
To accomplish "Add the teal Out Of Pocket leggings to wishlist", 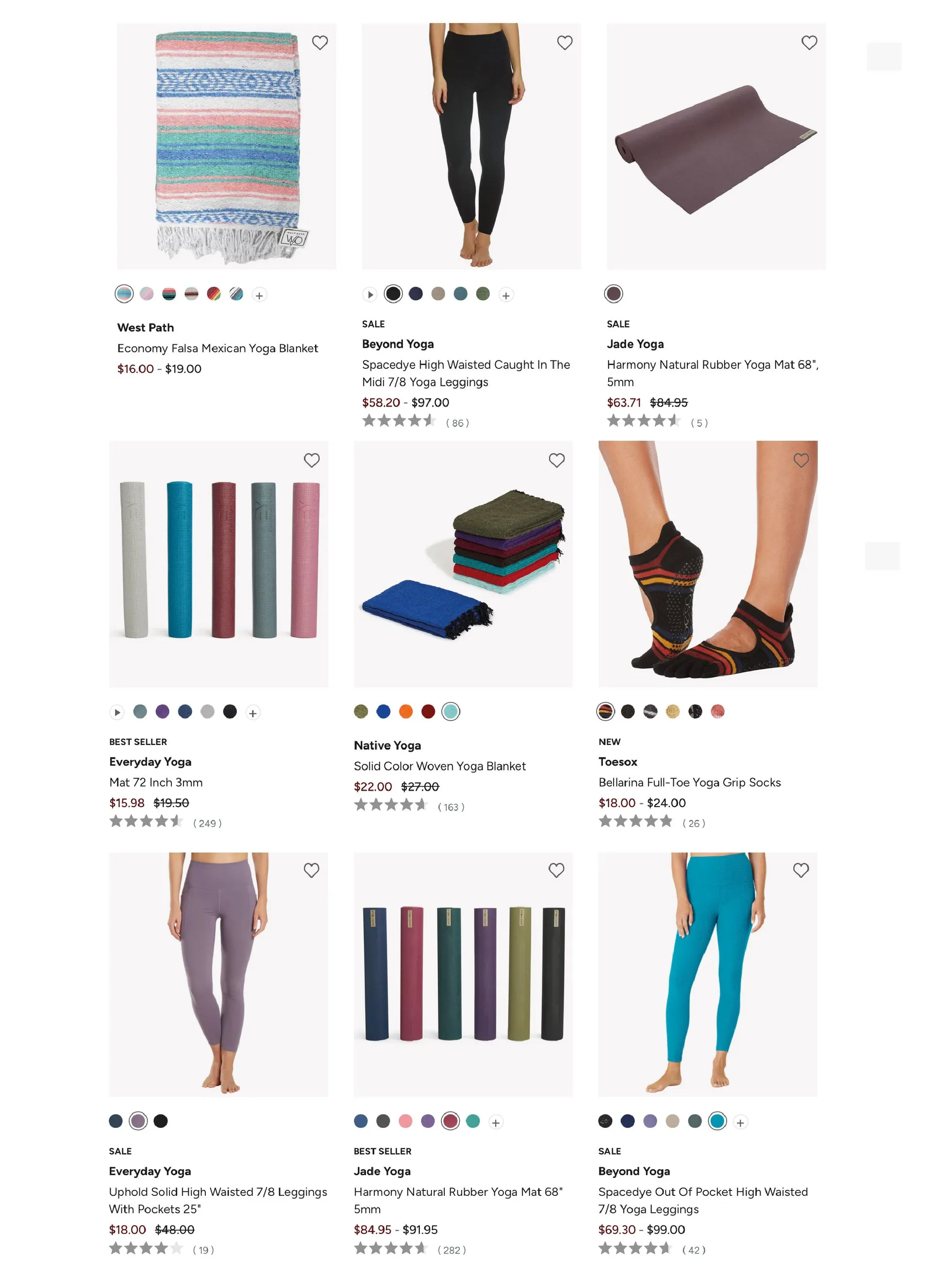I will pyautogui.click(x=801, y=870).
